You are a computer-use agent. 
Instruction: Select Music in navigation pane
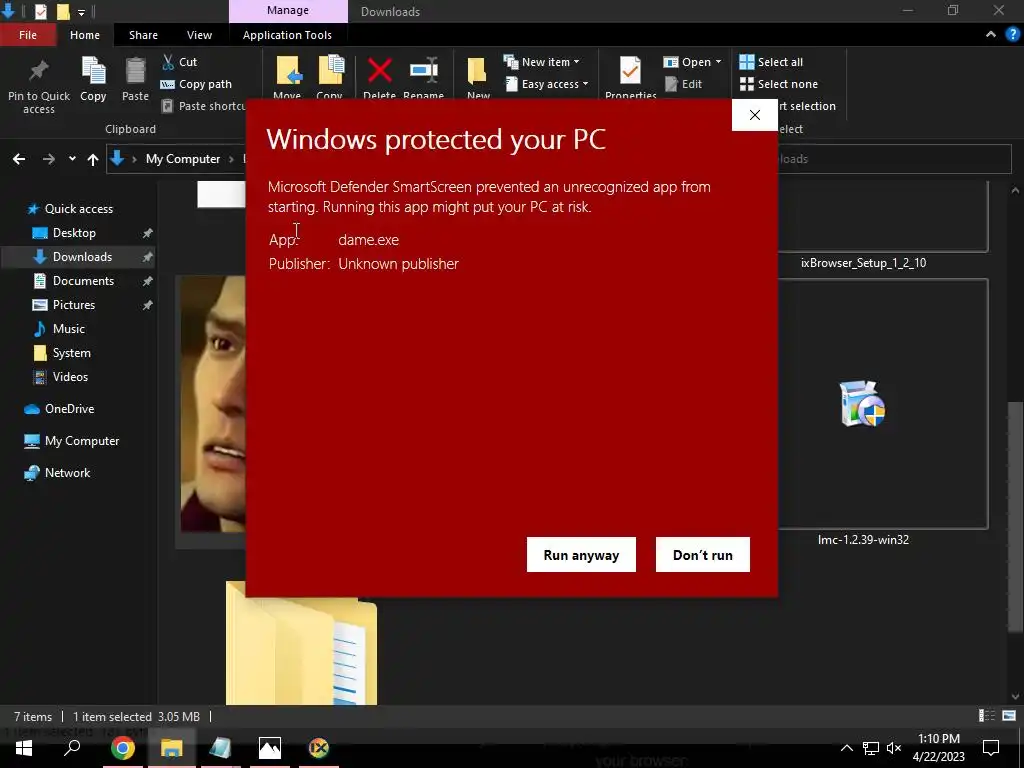(x=68, y=328)
